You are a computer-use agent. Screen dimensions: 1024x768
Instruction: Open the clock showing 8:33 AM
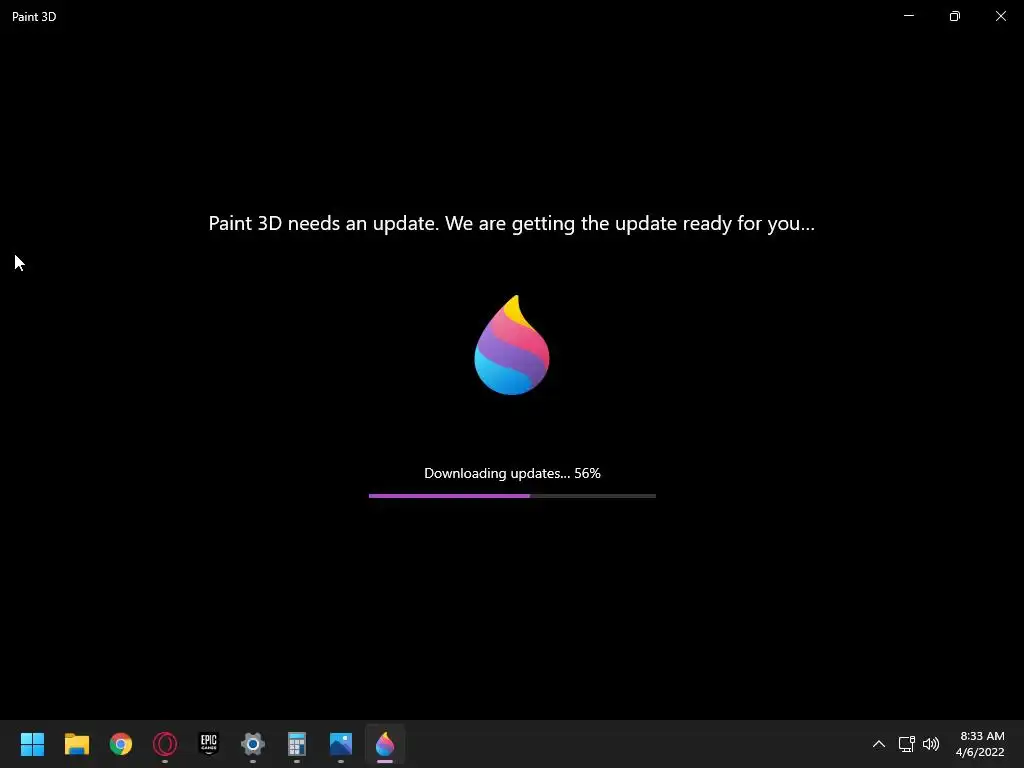tap(980, 744)
